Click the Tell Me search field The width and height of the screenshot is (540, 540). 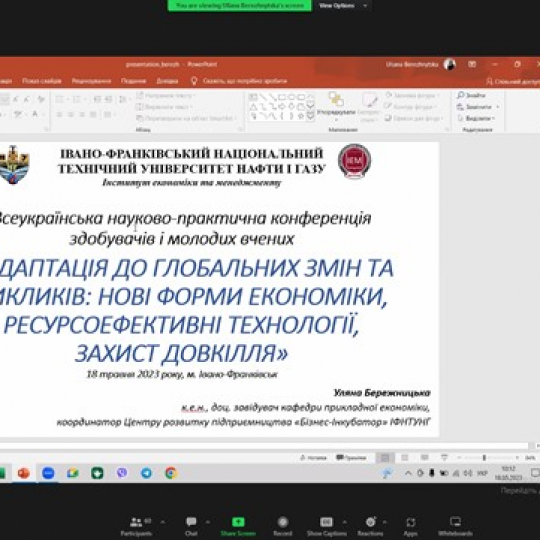click(x=239, y=81)
